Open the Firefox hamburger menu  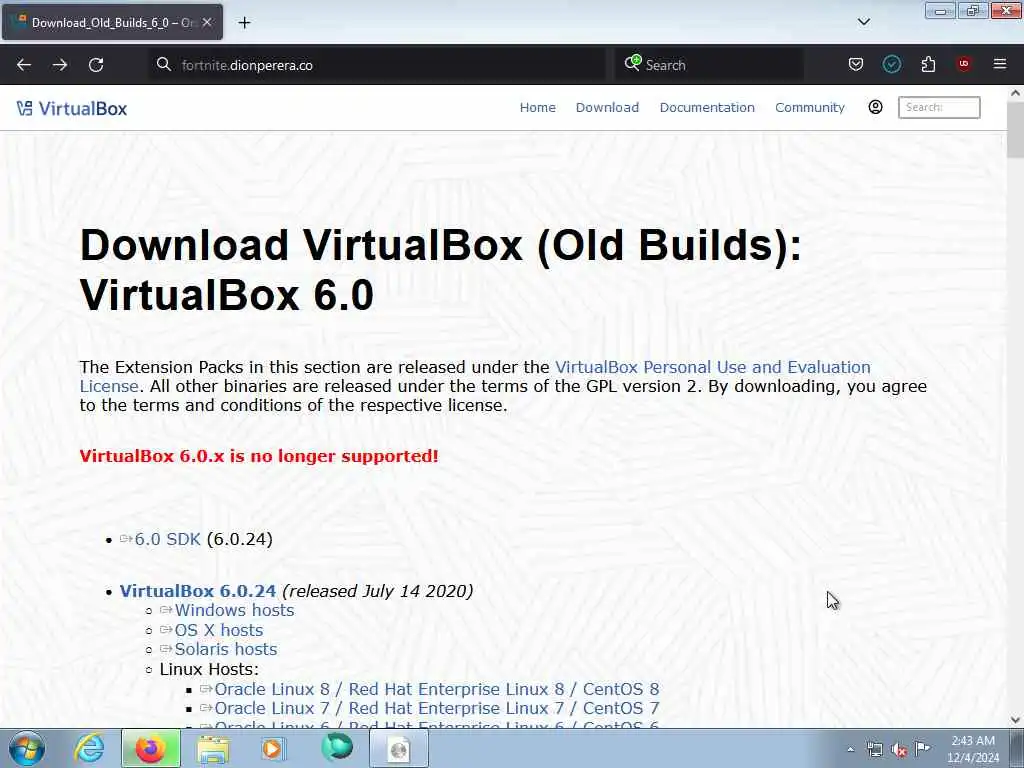(x=999, y=64)
